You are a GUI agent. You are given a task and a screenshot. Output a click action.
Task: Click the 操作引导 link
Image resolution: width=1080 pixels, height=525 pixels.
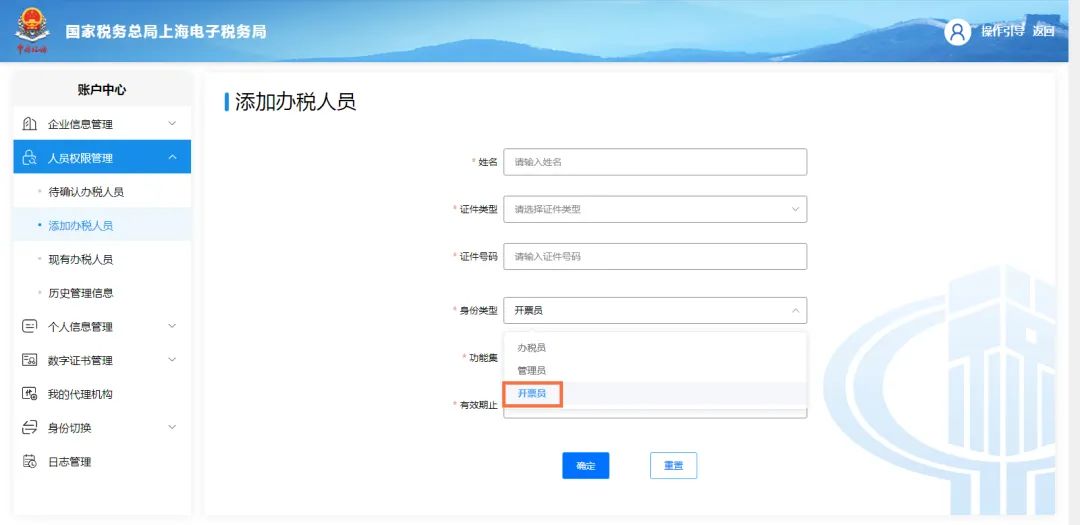point(1002,30)
